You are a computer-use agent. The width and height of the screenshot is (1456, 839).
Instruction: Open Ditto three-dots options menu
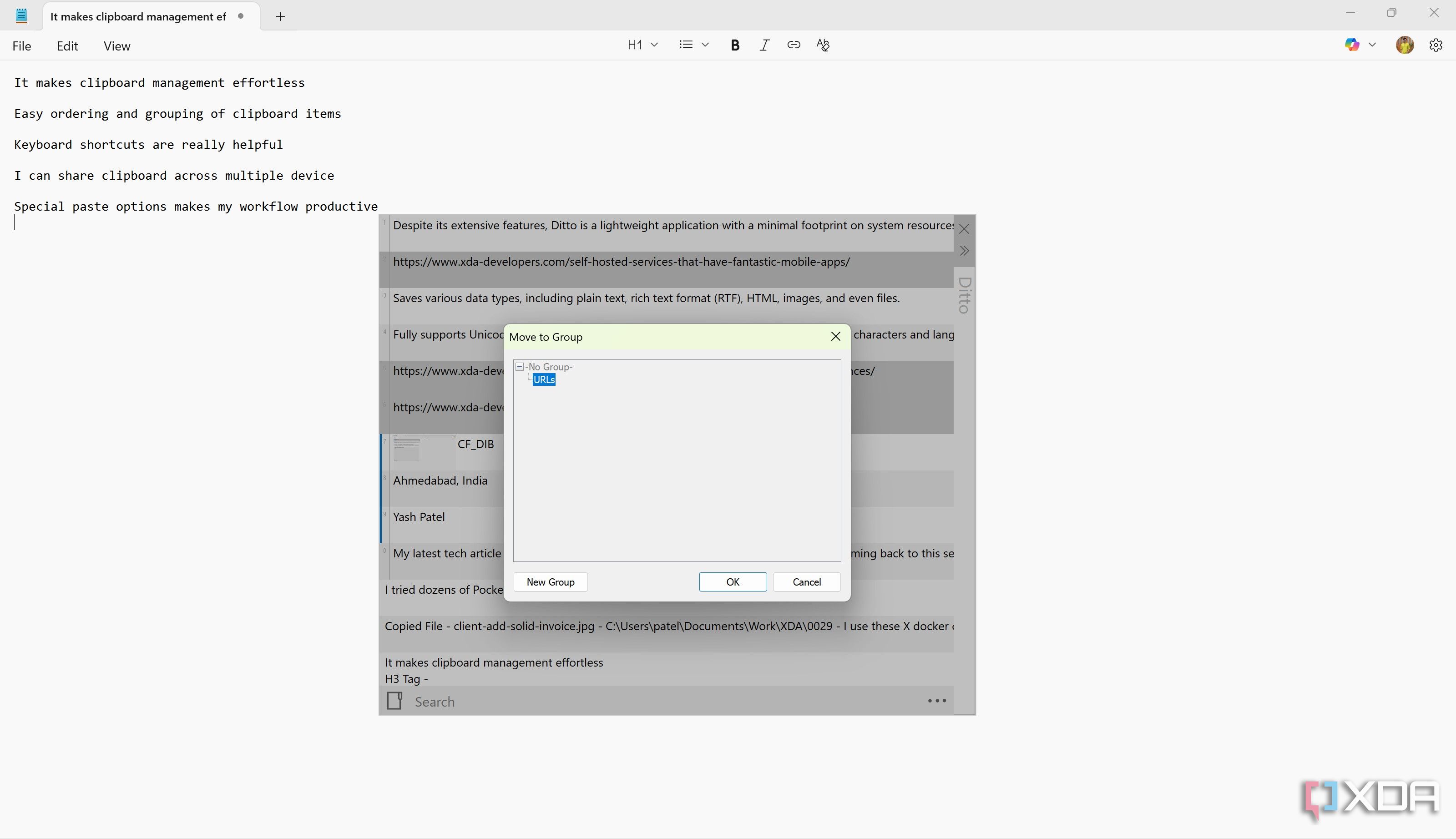point(937,701)
